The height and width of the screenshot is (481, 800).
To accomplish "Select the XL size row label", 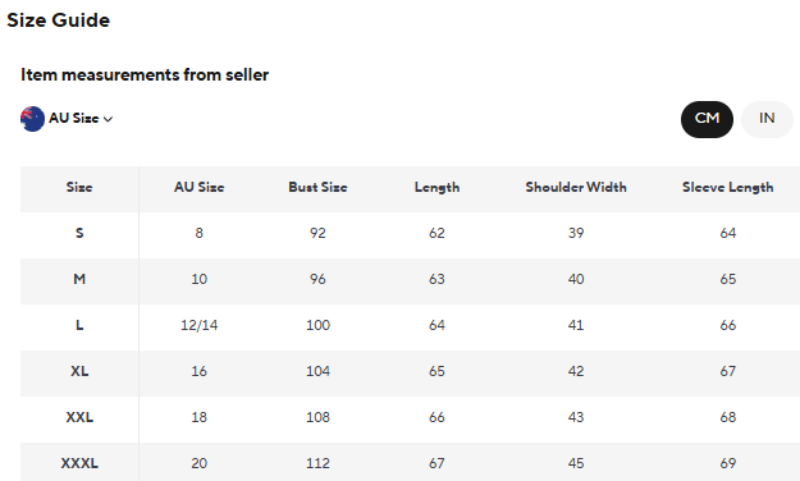I will click(79, 371).
